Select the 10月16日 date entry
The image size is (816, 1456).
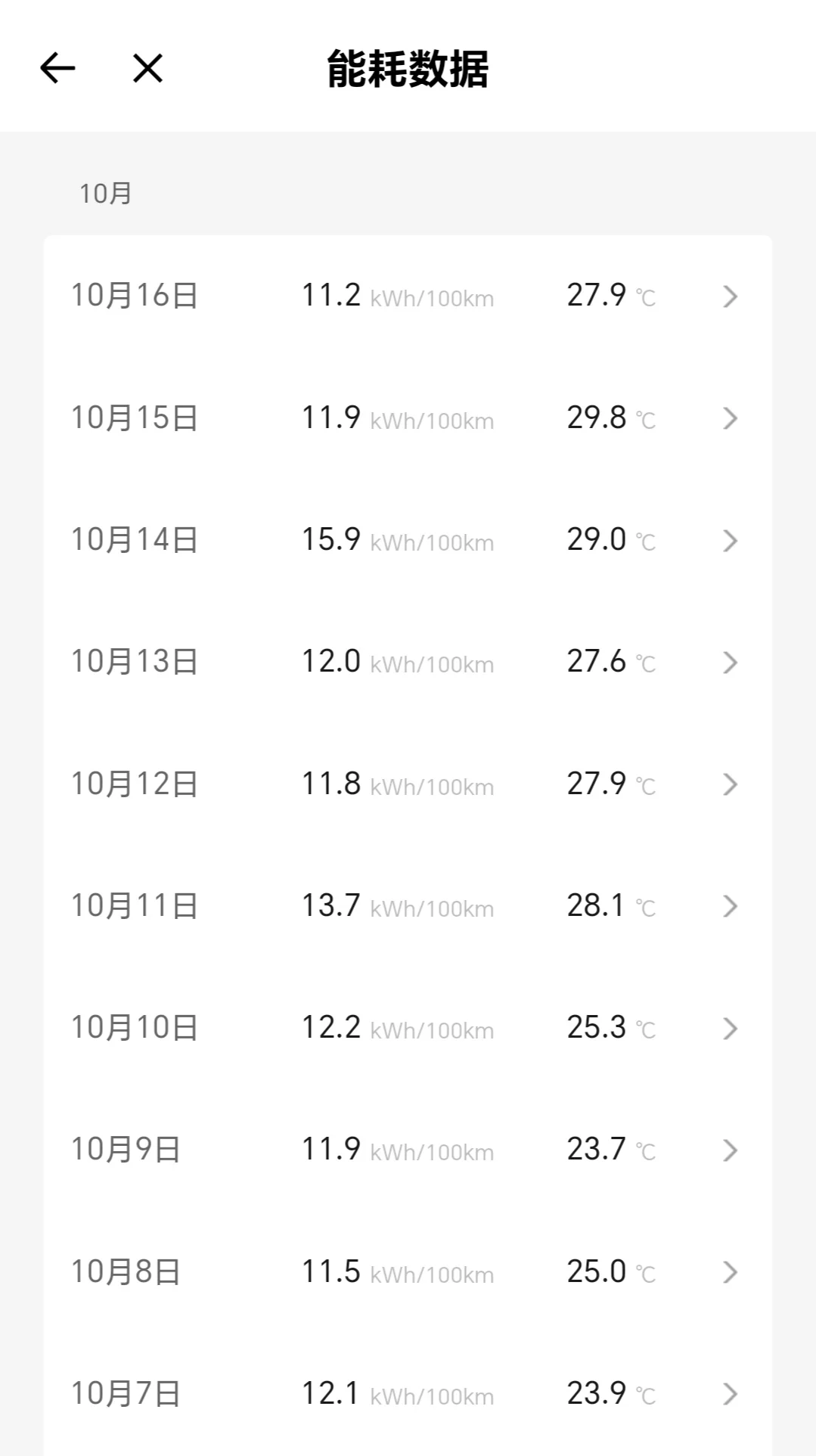(135, 295)
